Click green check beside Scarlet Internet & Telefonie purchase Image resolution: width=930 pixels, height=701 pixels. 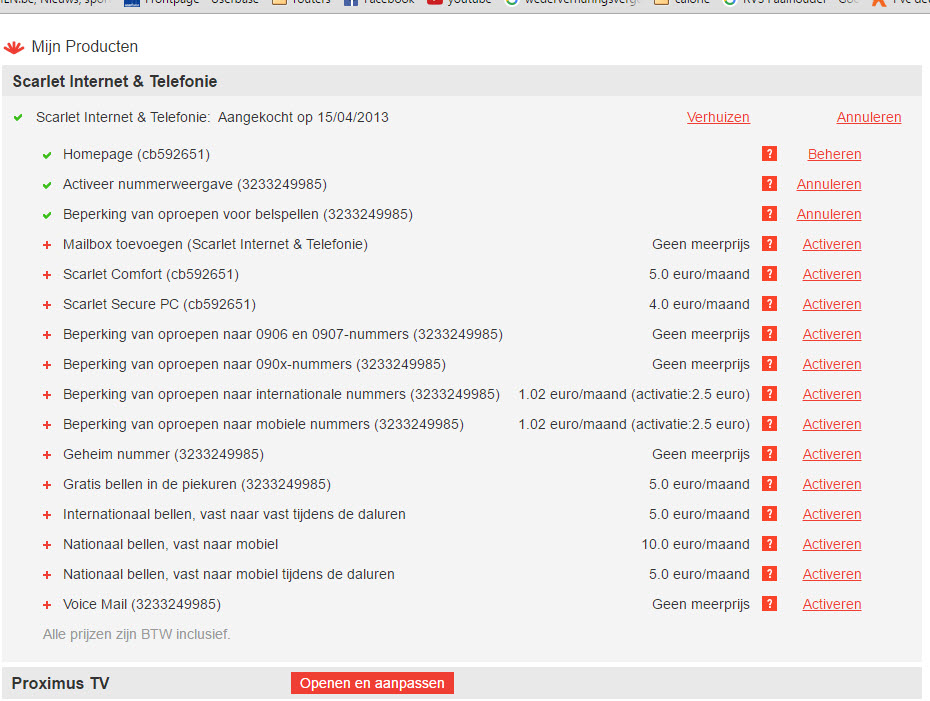coord(18,118)
